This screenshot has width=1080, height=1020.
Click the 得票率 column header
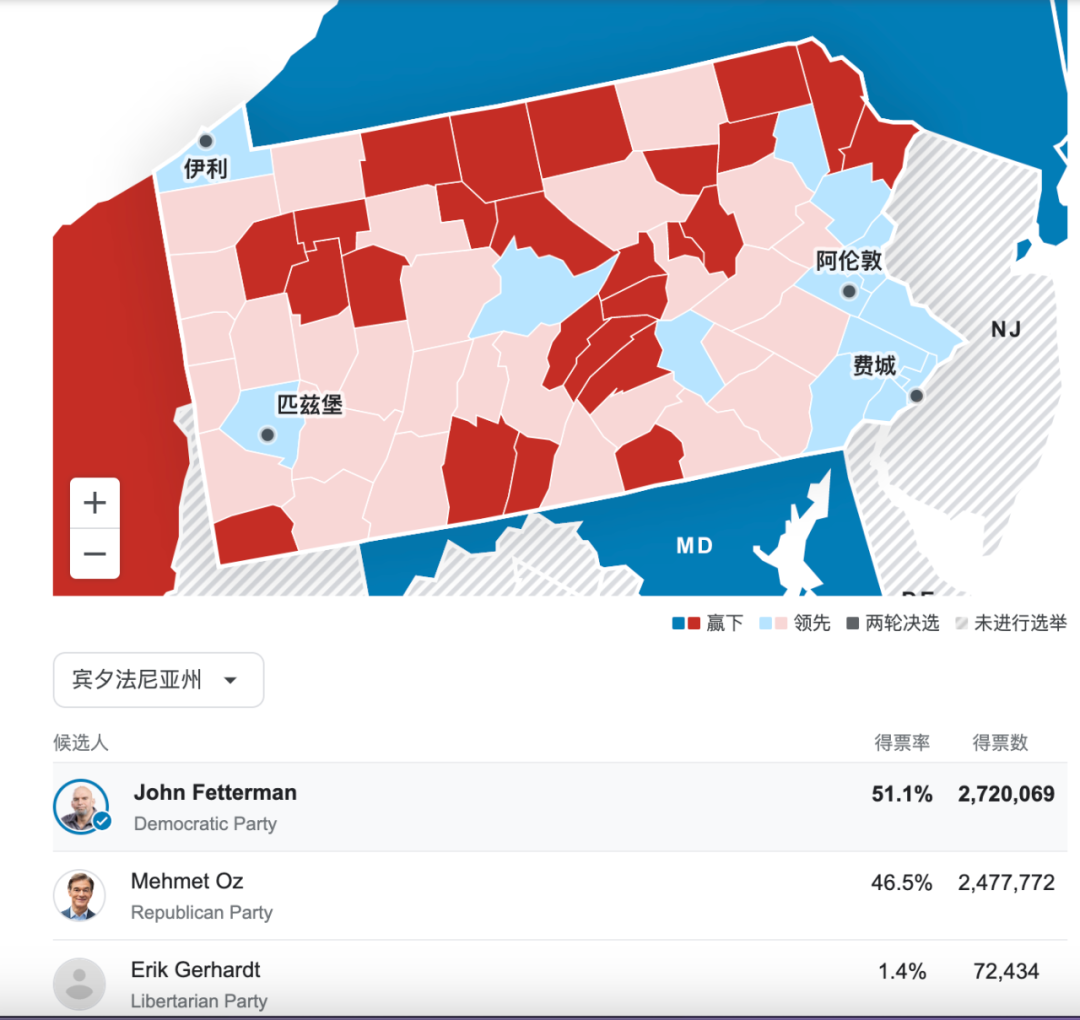[x=902, y=742]
